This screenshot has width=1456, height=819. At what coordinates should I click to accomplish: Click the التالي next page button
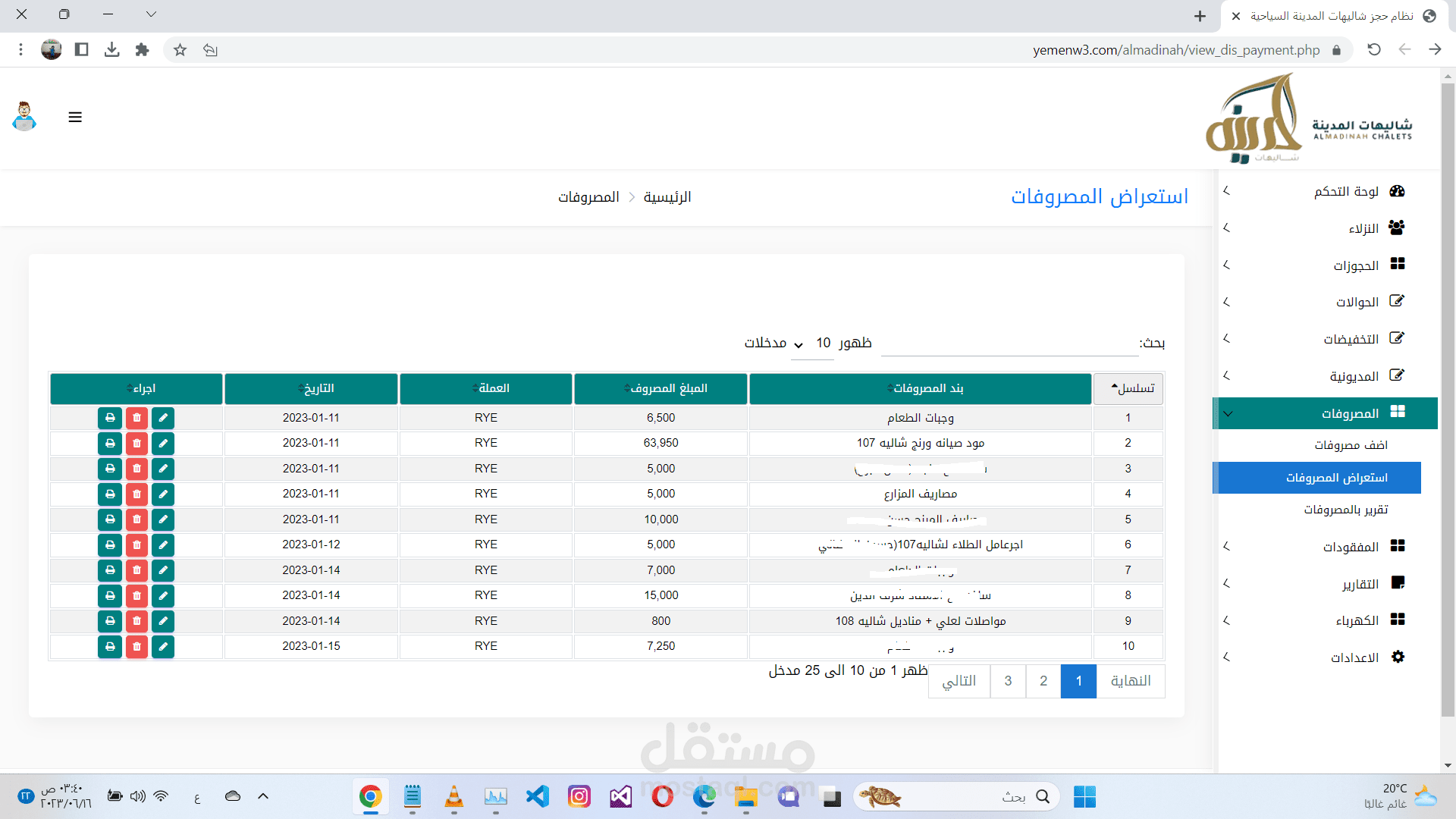point(959,681)
